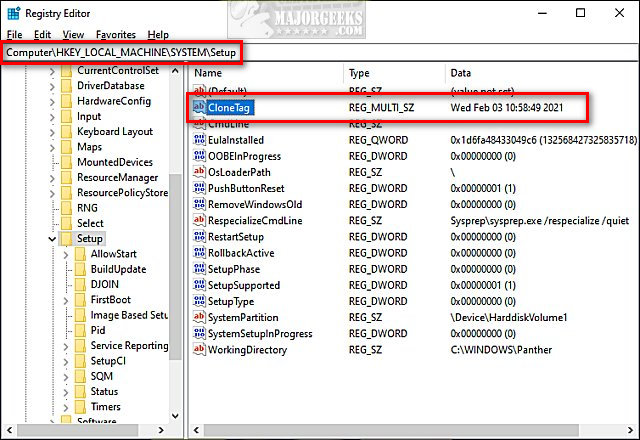Viewport: 640px width, 440px height.
Task: Click the registry path address bar
Action: 320,53
